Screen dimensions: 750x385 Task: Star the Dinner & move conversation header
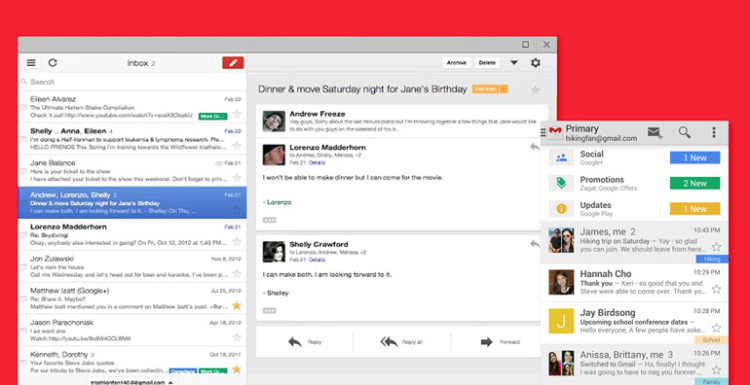(535, 90)
